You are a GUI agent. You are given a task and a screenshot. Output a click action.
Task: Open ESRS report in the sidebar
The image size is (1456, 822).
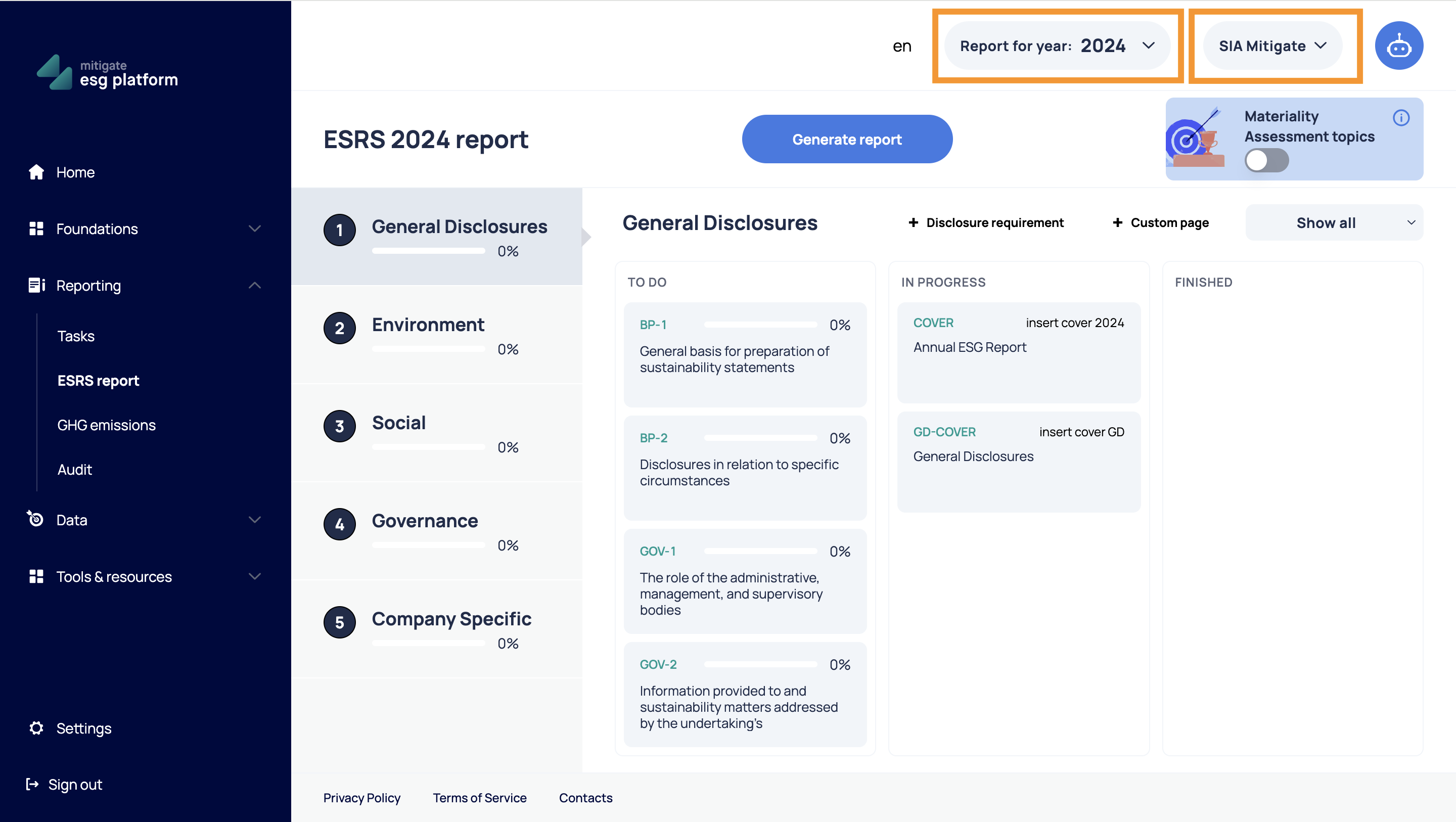tap(99, 381)
